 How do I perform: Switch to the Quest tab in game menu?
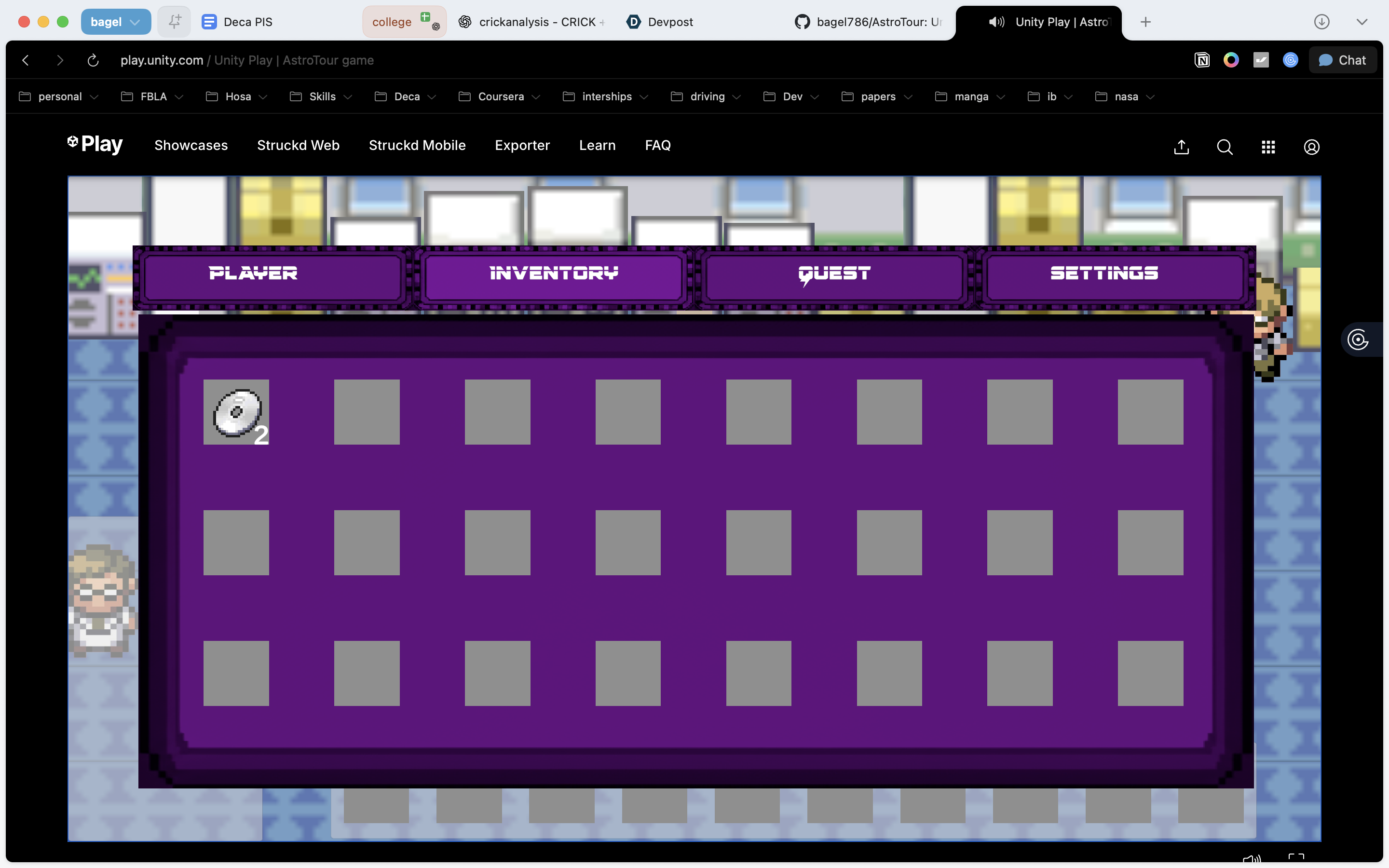click(834, 274)
